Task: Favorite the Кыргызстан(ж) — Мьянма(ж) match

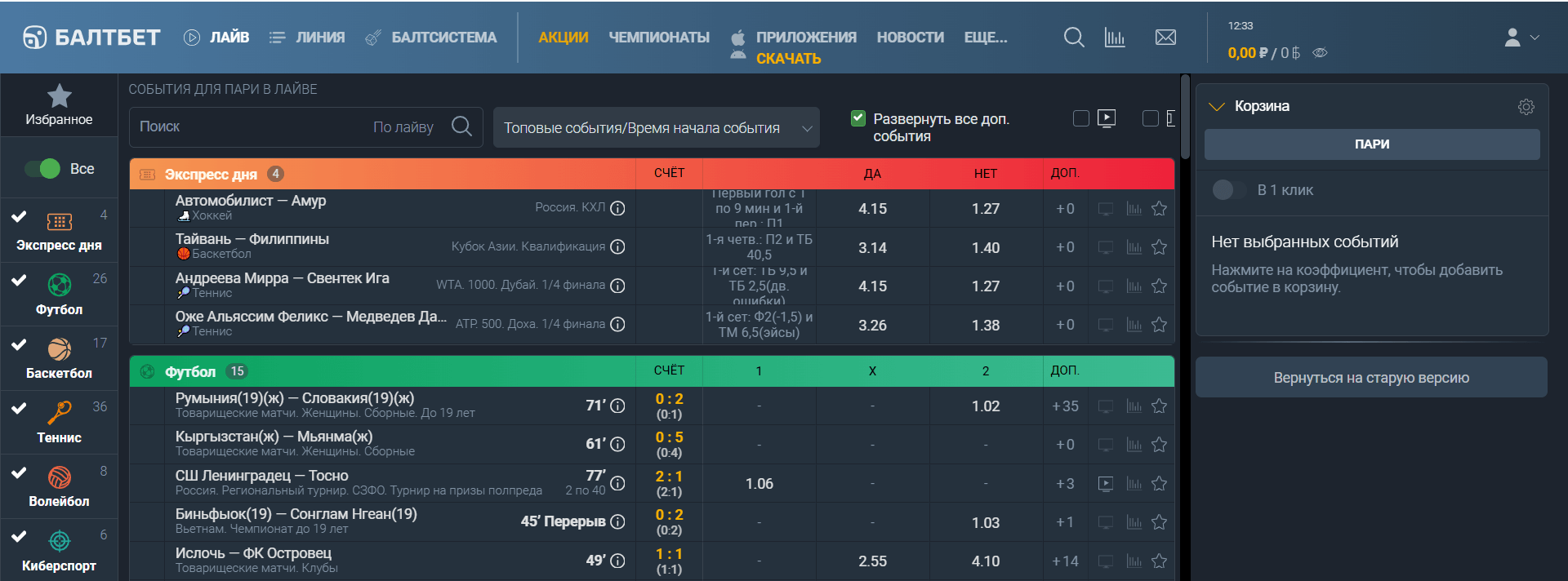Action: pyautogui.click(x=1159, y=445)
